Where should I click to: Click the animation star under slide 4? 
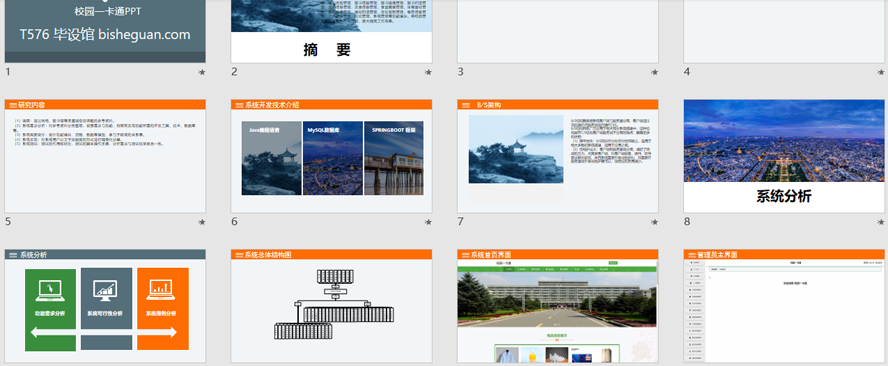(x=881, y=73)
